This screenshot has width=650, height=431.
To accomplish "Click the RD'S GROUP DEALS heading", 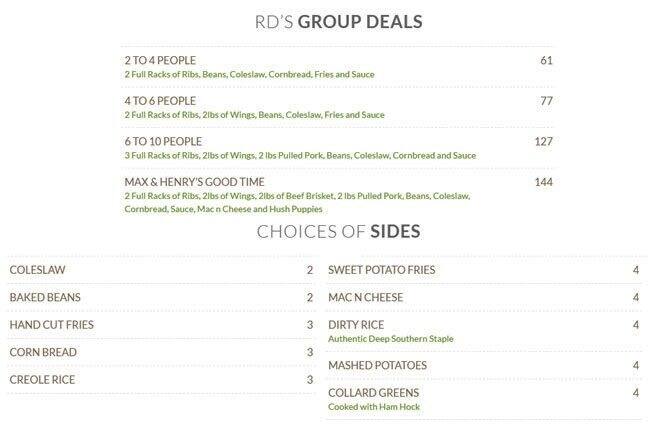I will 337,21.
